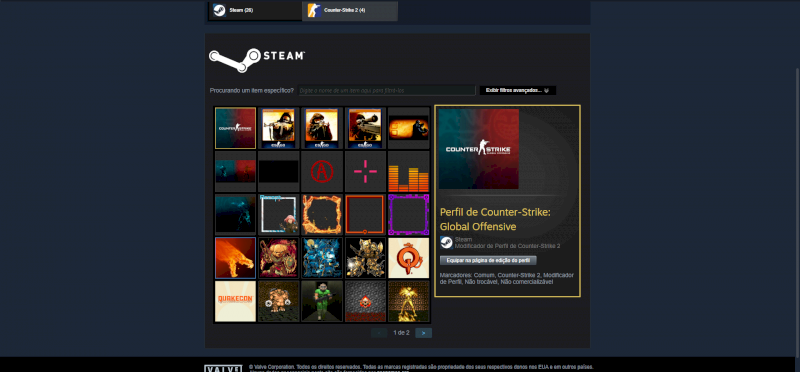800x372 pixels.
Task: Select the red anarchy 'A' emblem item
Action: tap(322, 171)
